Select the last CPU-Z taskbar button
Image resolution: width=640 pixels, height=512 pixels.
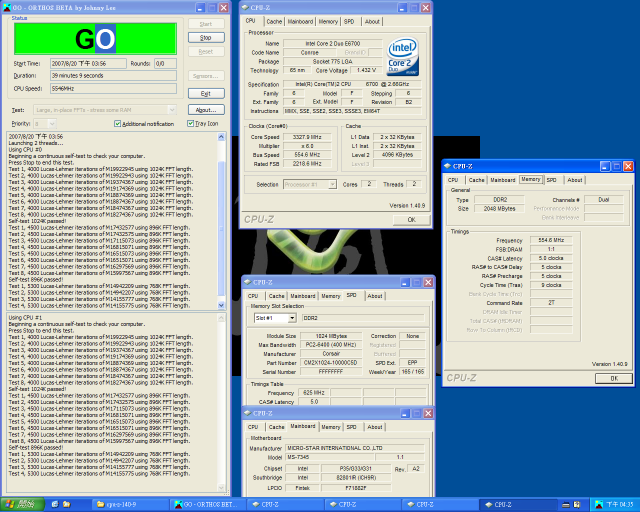pyautogui.click(x=518, y=505)
